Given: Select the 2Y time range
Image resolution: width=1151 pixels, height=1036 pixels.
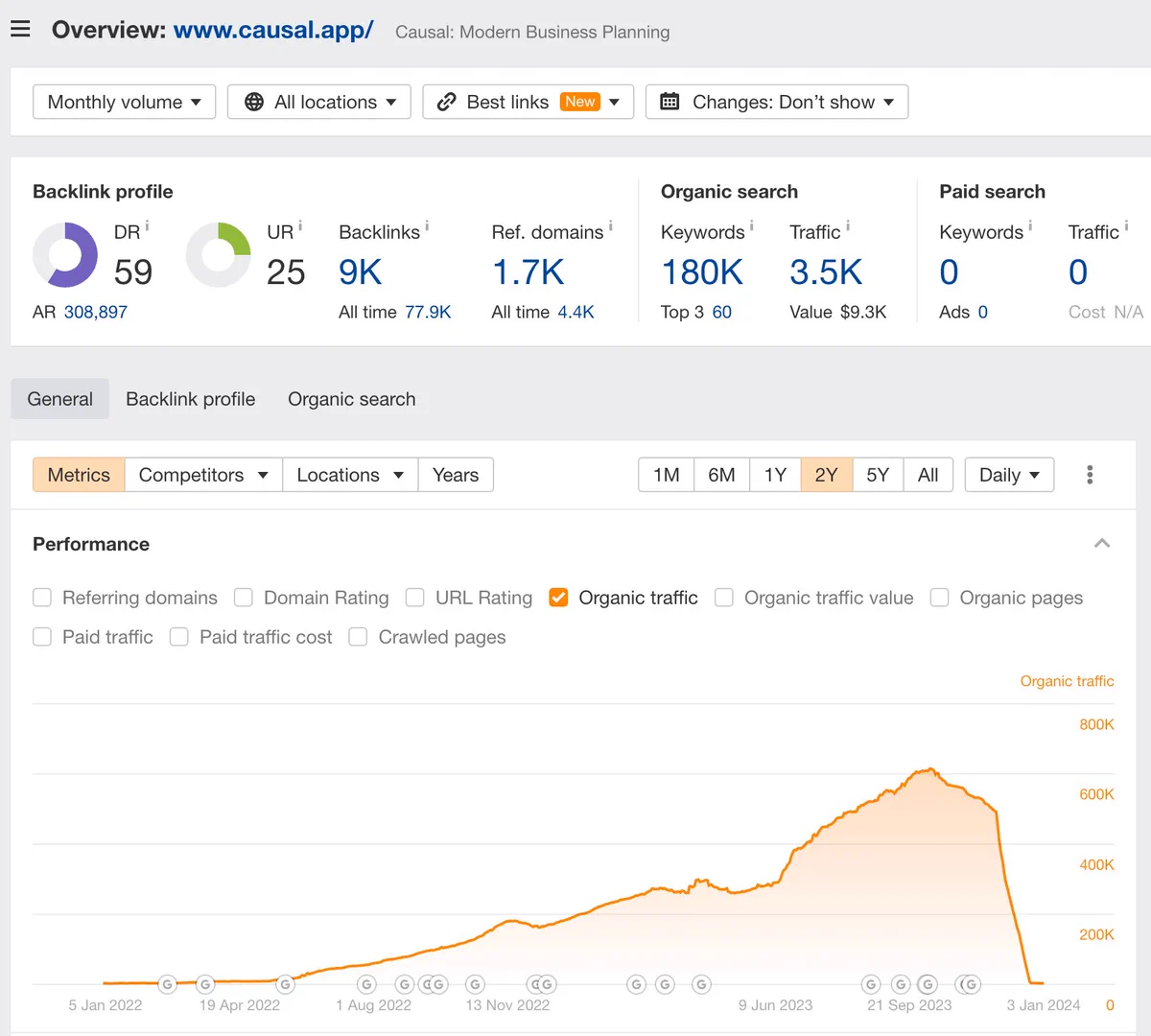Looking at the screenshot, I should point(827,475).
